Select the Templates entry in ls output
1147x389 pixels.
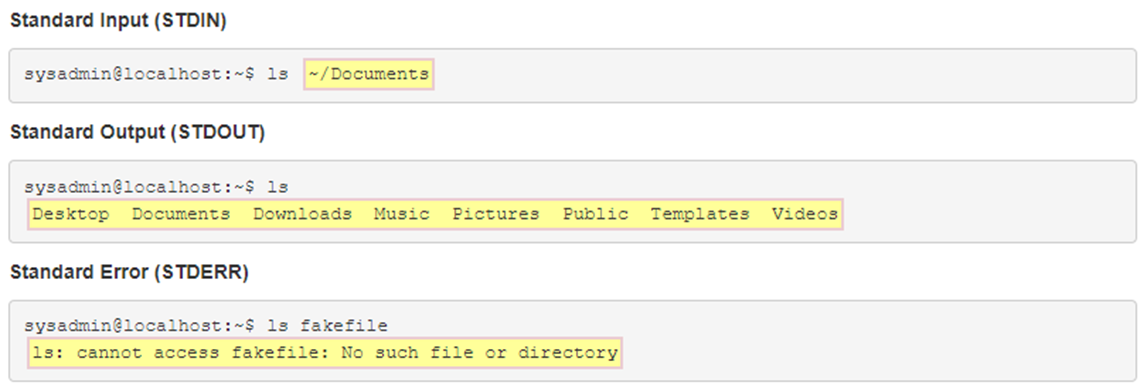coord(700,214)
